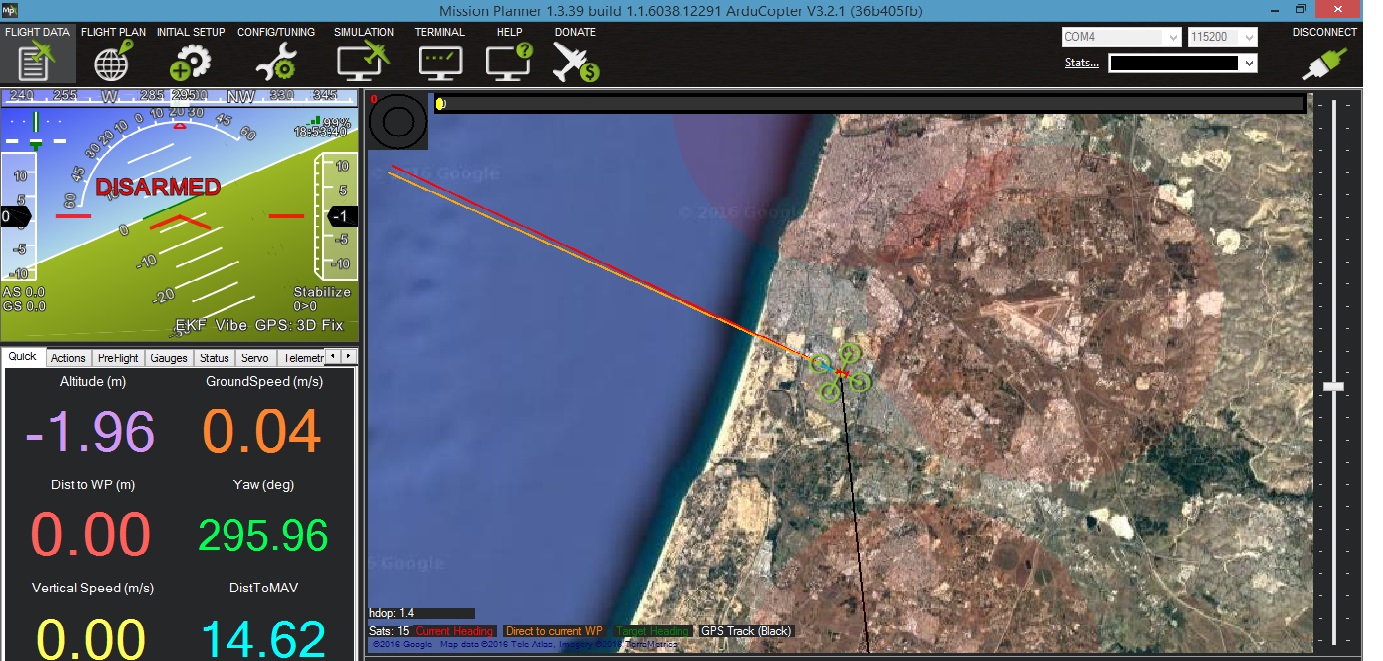Click the map zoom slider handle
This screenshot has width=1383, height=661.
pos(1333,386)
